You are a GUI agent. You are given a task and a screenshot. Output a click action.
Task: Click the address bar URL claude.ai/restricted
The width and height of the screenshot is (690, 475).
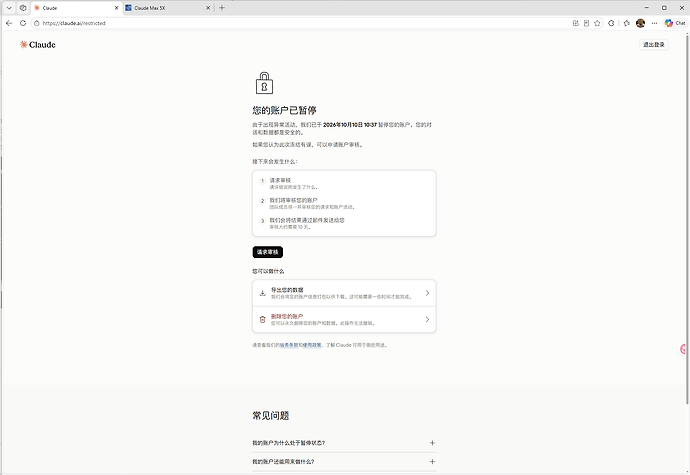[74, 23]
